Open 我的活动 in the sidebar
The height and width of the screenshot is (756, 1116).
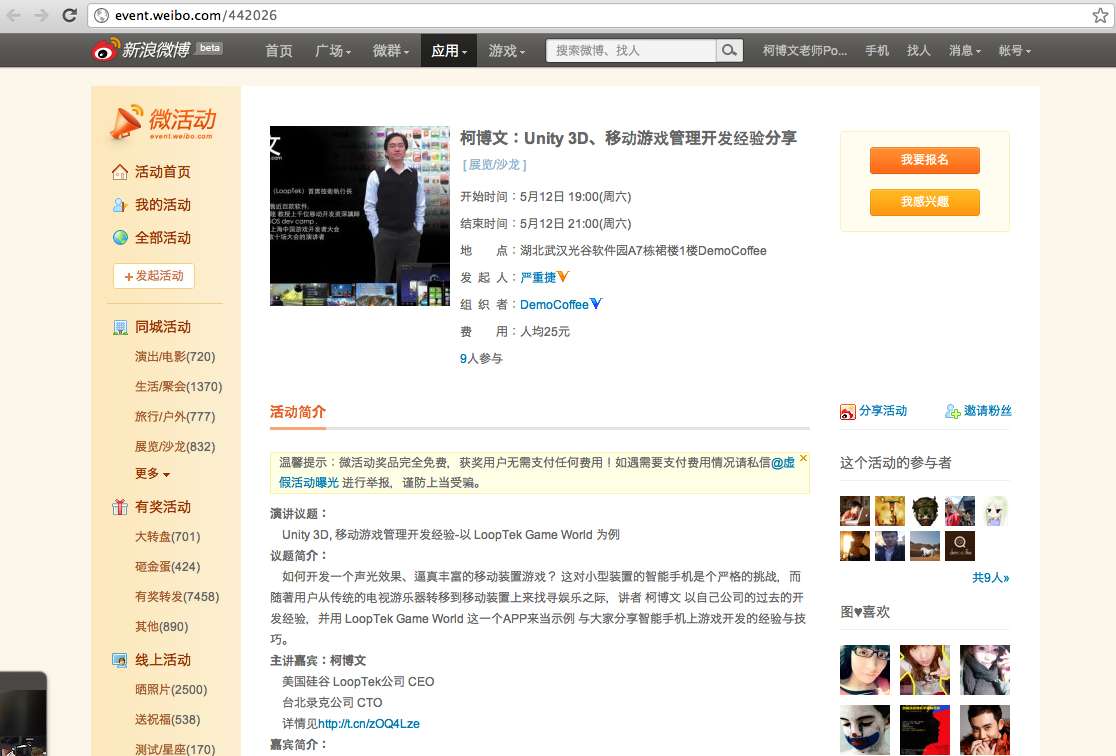(x=162, y=205)
